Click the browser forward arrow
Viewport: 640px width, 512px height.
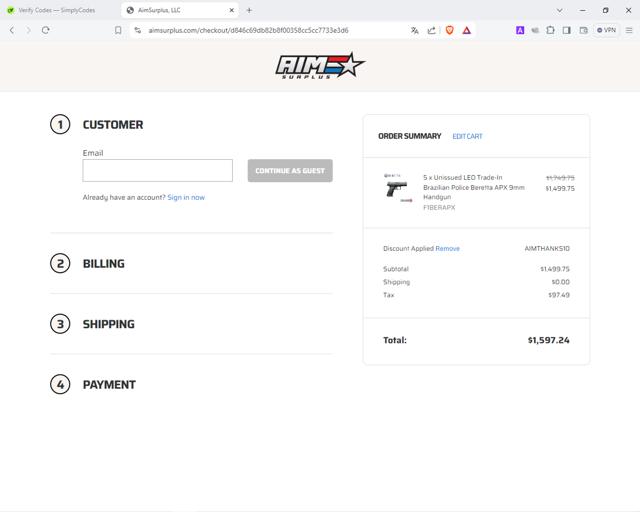tap(28, 30)
